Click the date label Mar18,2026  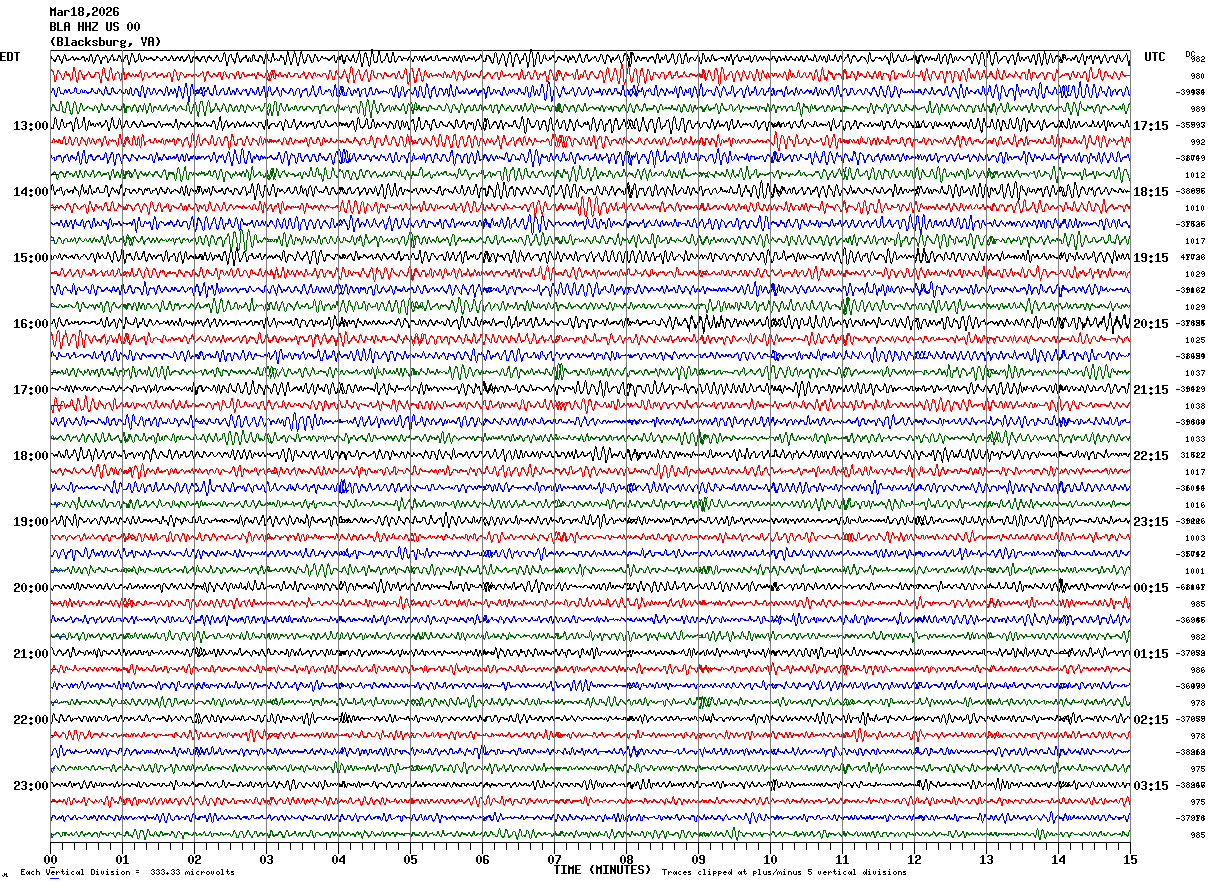pyautogui.click(x=84, y=12)
